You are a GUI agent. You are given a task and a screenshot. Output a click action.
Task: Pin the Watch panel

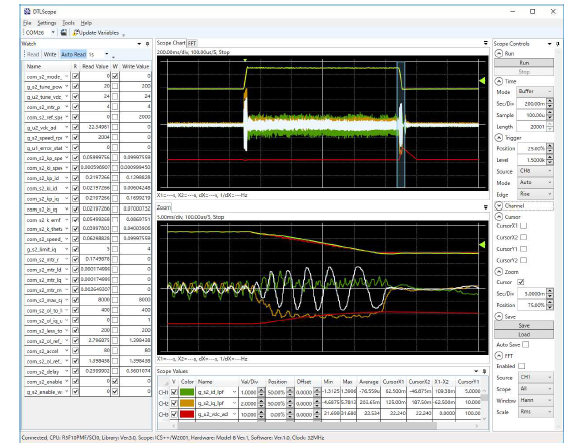[x=147, y=44]
